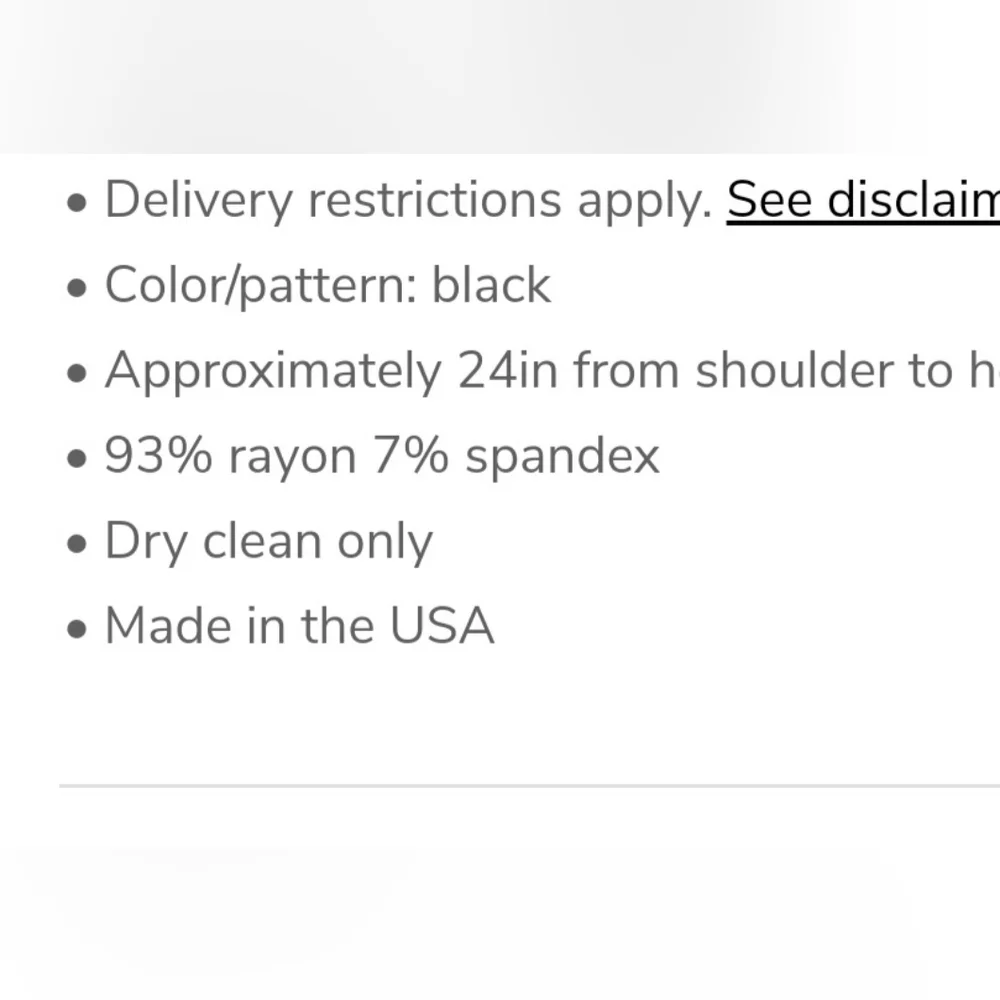
Task: Click the Dry clean only text
Action: [268, 542]
